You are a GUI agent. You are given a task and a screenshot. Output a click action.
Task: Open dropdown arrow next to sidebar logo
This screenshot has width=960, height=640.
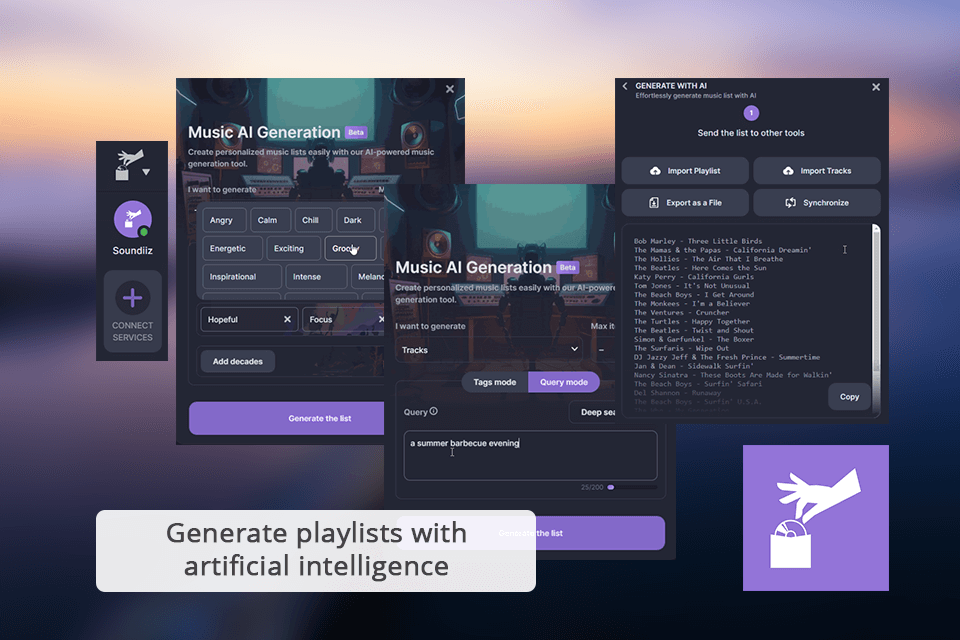(x=146, y=172)
